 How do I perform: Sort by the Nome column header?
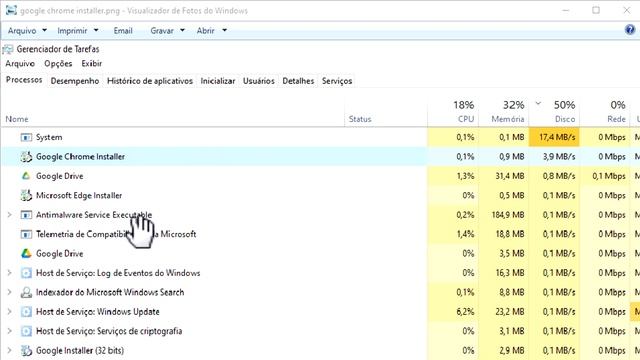click(x=17, y=119)
